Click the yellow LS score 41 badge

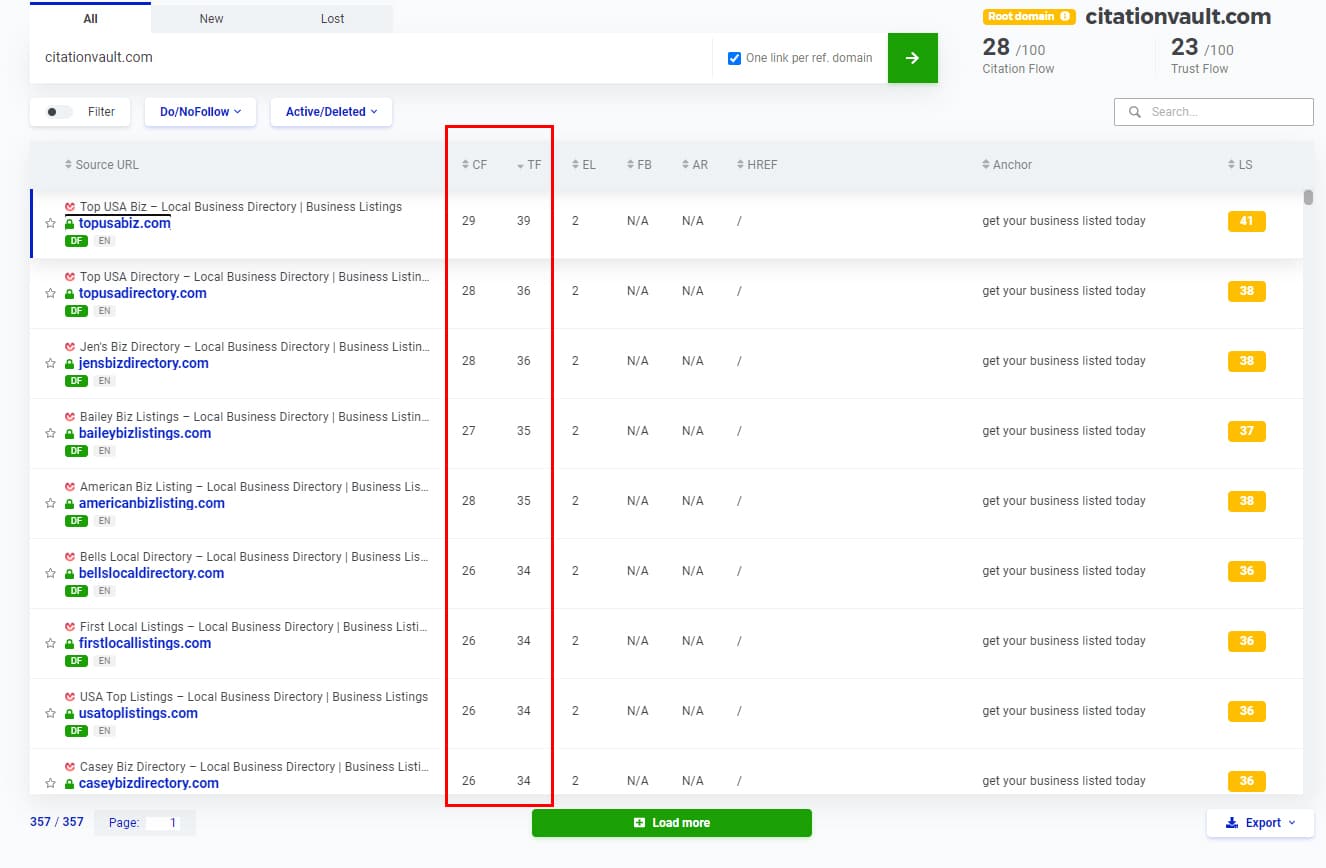(x=1246, y=221)
